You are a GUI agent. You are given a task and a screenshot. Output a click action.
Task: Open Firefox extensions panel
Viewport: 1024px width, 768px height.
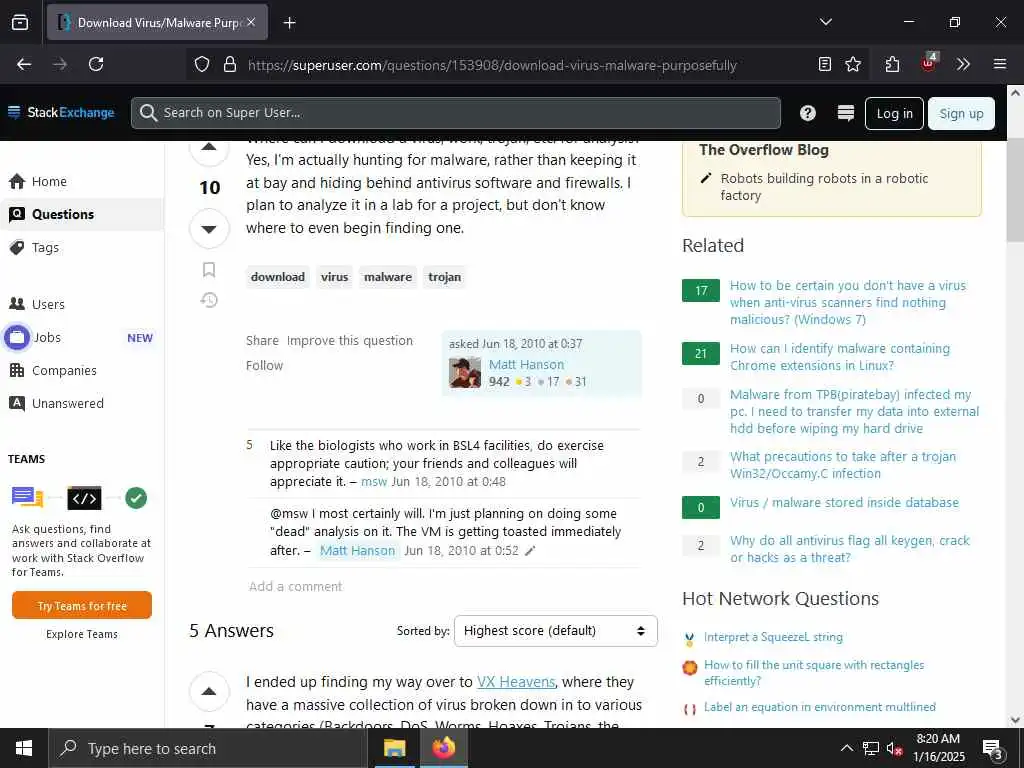892,64
